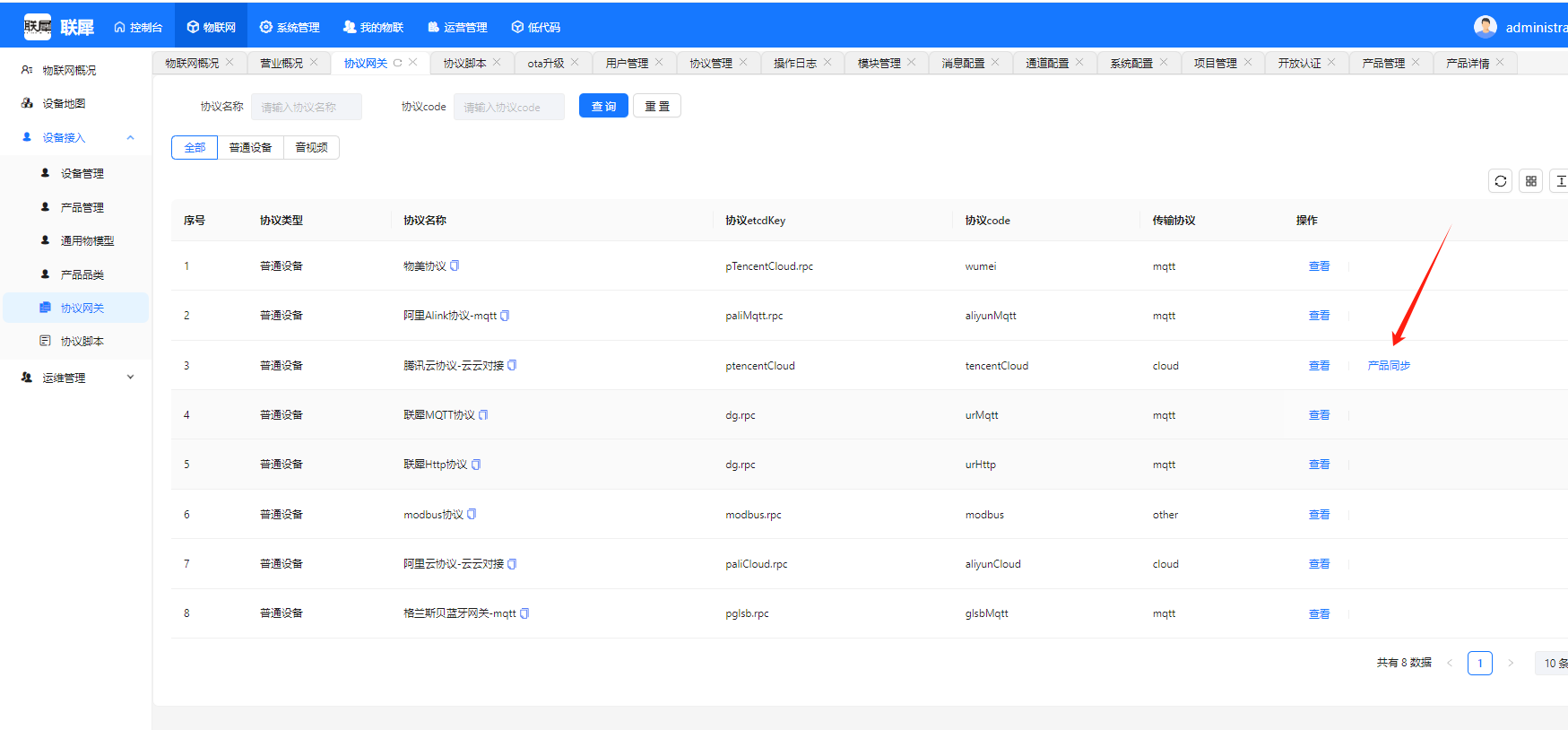The image size is (1568, 730).
Task: Select the 全部 filter option
Action: click(195, 147)
